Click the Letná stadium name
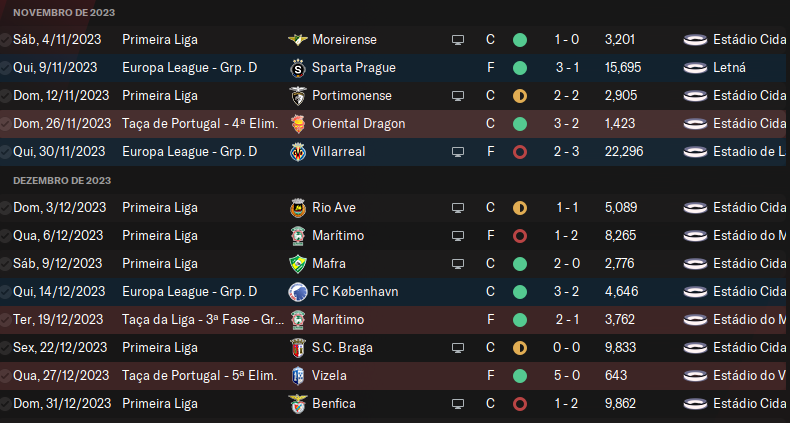Screen dimensions: 790x423 pos(731,68)
